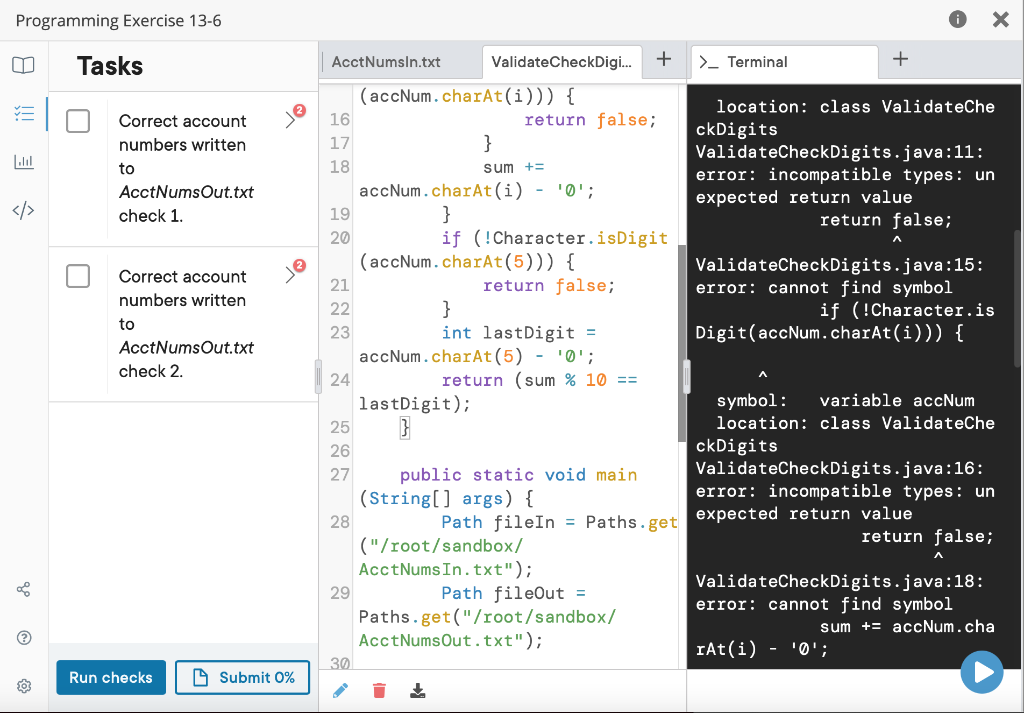This screenshot has height=713, width=1024.
Task: Run the program with the play button
Action: [x=982, y=672]
